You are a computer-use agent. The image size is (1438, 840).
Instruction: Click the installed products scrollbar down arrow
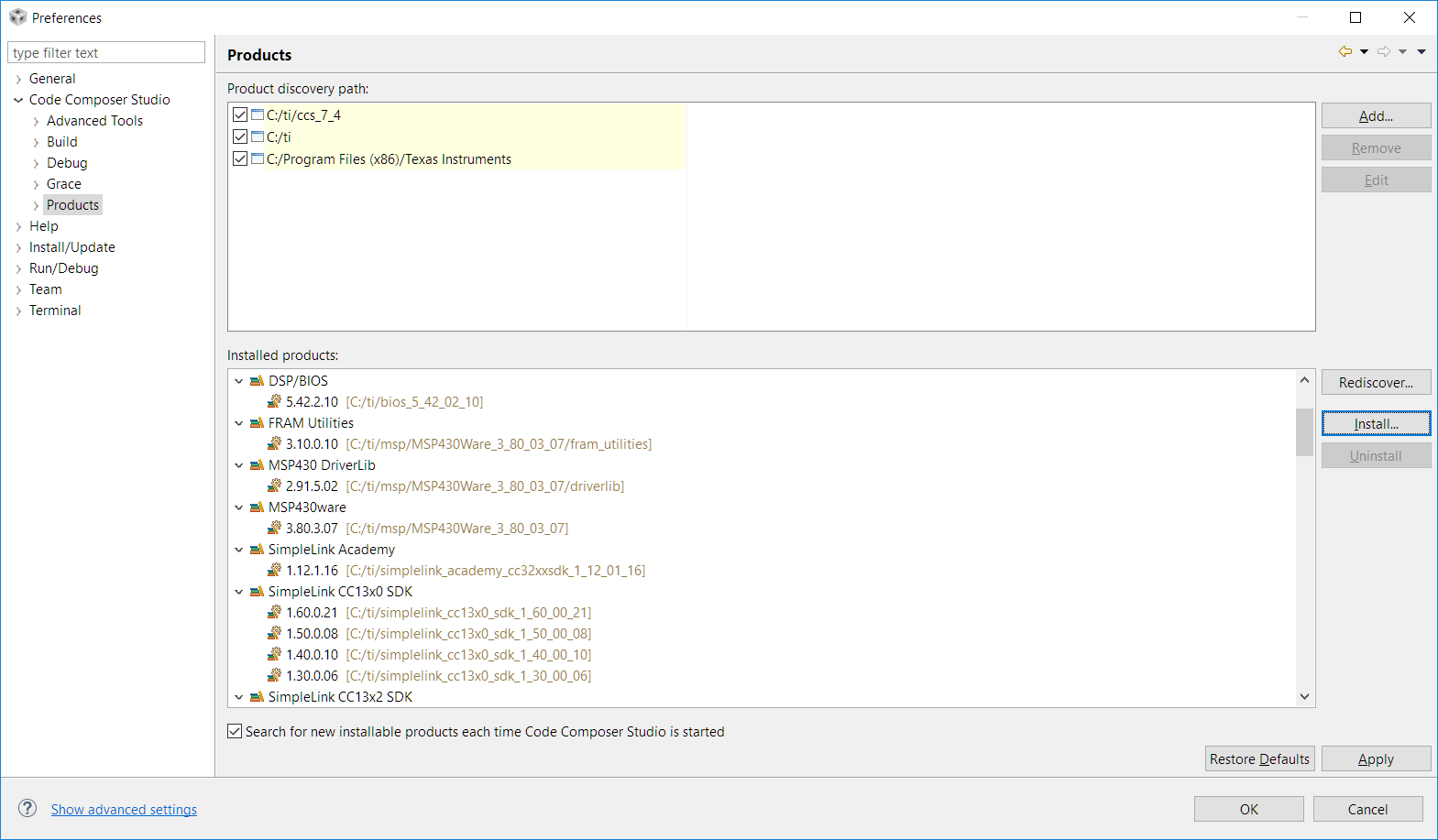coord(1305,696)
